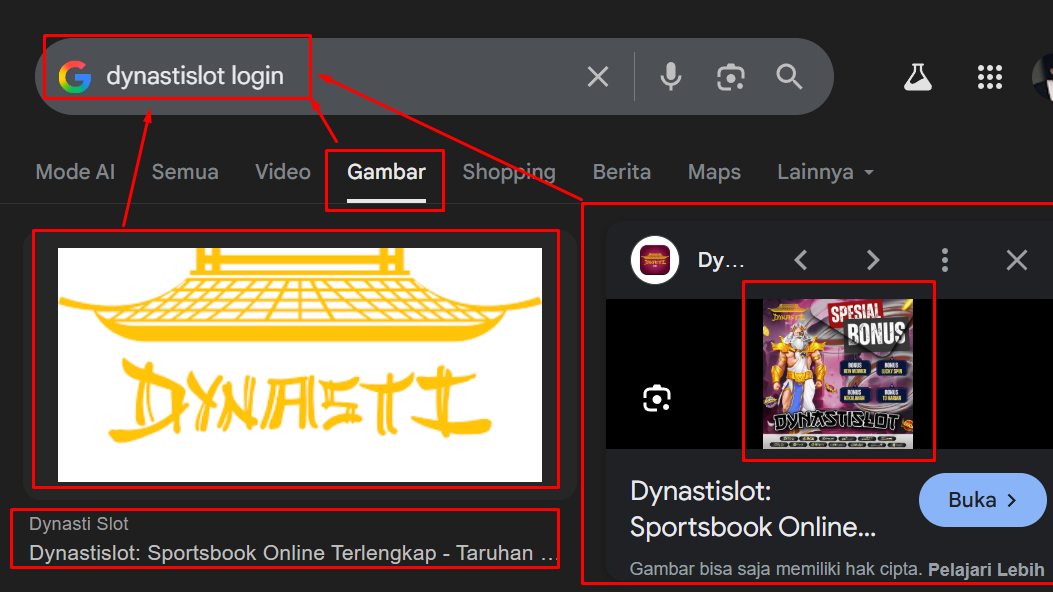Go to previous image in preview panel

800,260
